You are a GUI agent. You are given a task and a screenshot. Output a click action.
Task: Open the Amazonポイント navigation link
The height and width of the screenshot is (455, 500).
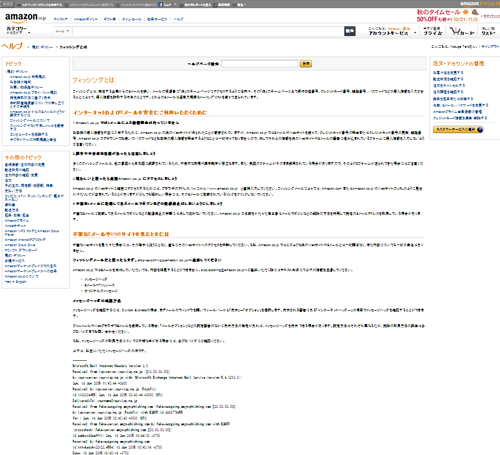pos(86,19)
